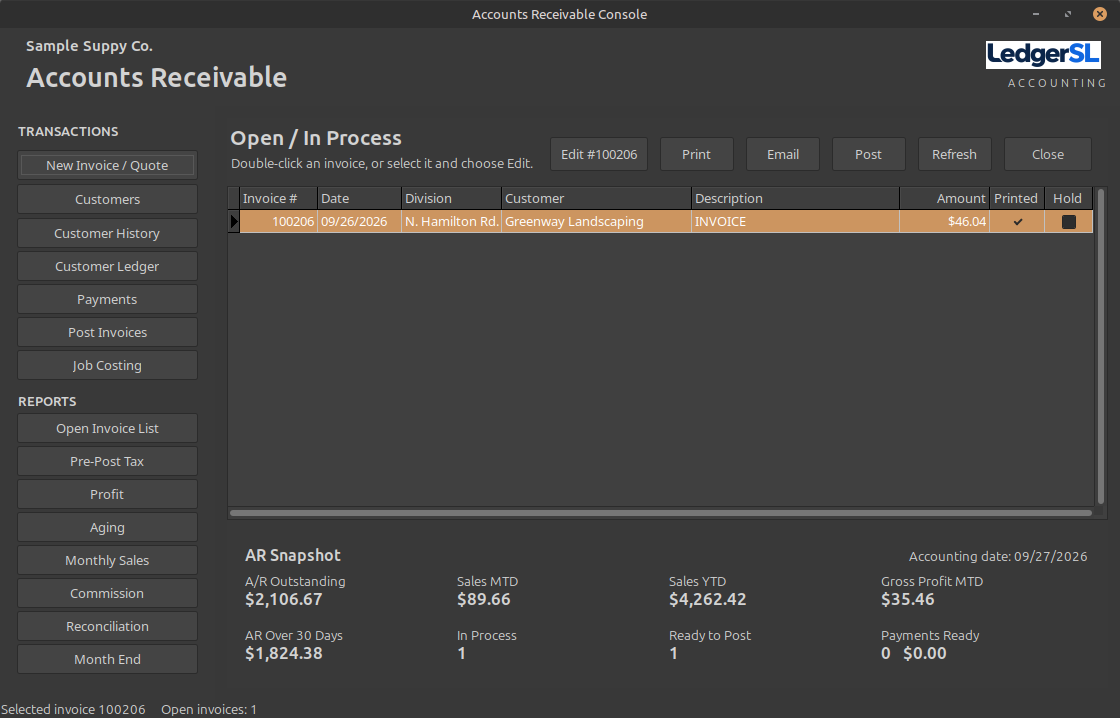
Task: Open Customer History
Action: (x=107, y=234)
